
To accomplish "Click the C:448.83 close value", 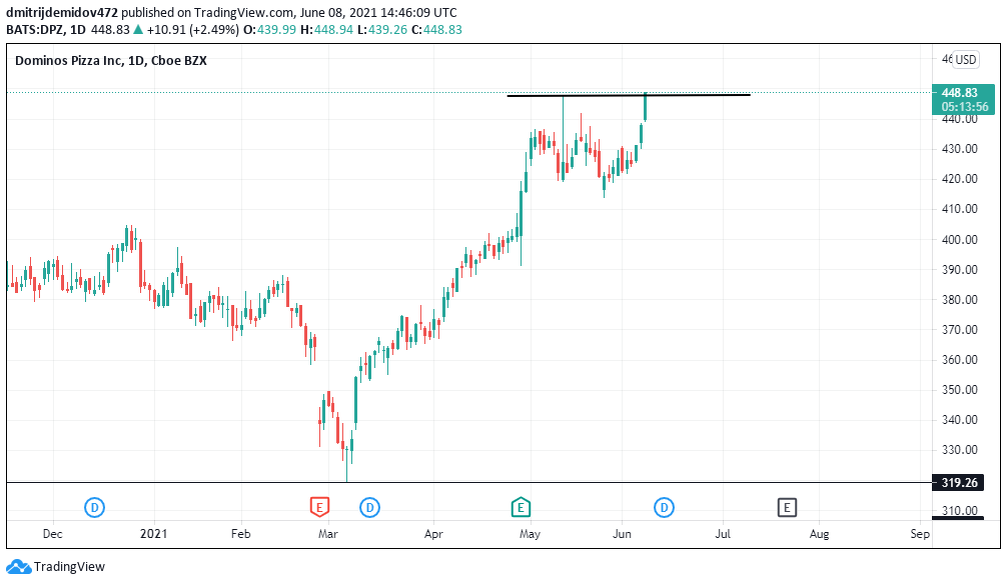I will 437,30.
